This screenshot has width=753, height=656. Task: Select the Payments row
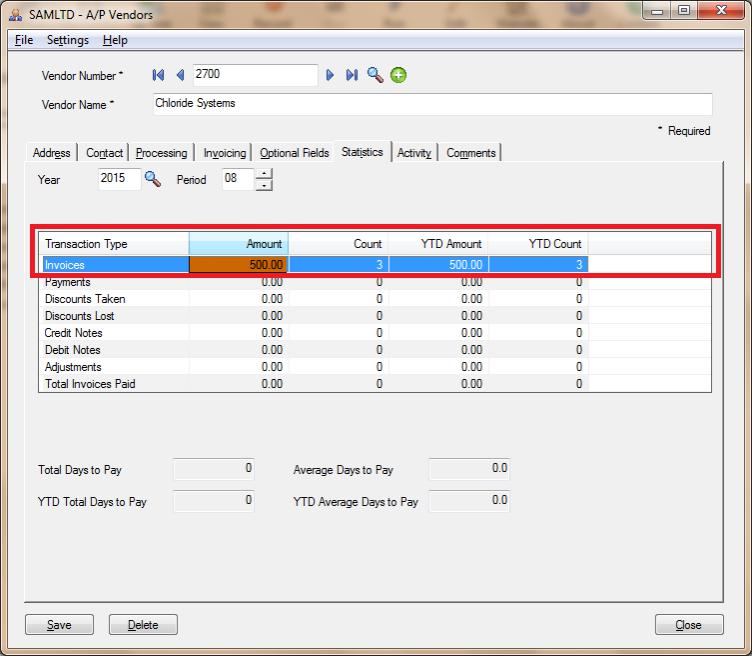pos(315,282)
